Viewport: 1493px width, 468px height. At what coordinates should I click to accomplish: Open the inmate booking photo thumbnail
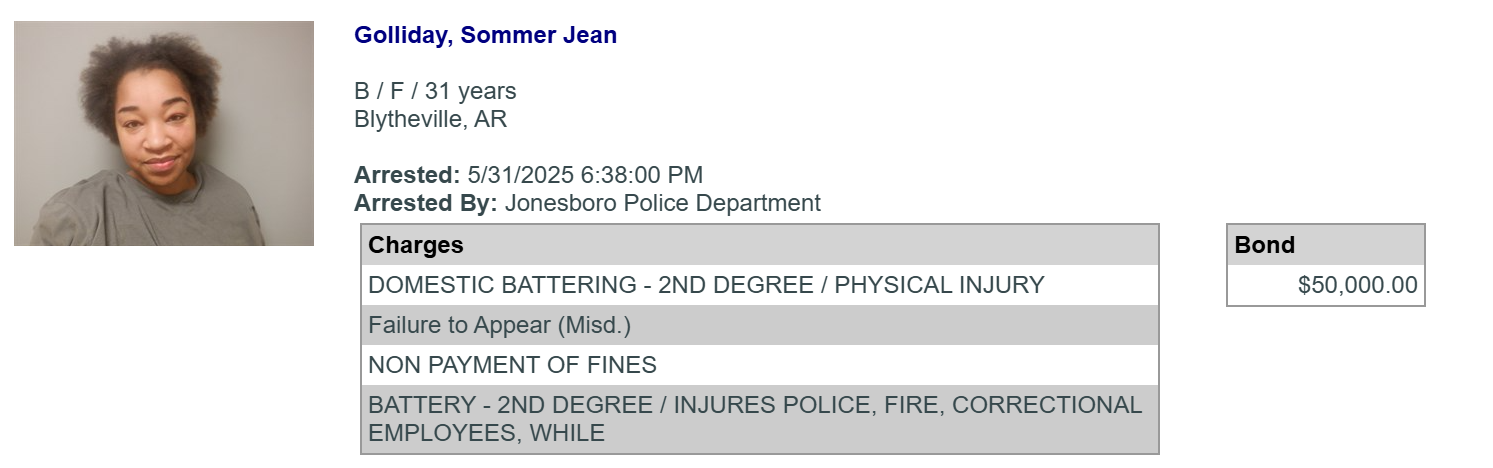(x=164, y=133)
